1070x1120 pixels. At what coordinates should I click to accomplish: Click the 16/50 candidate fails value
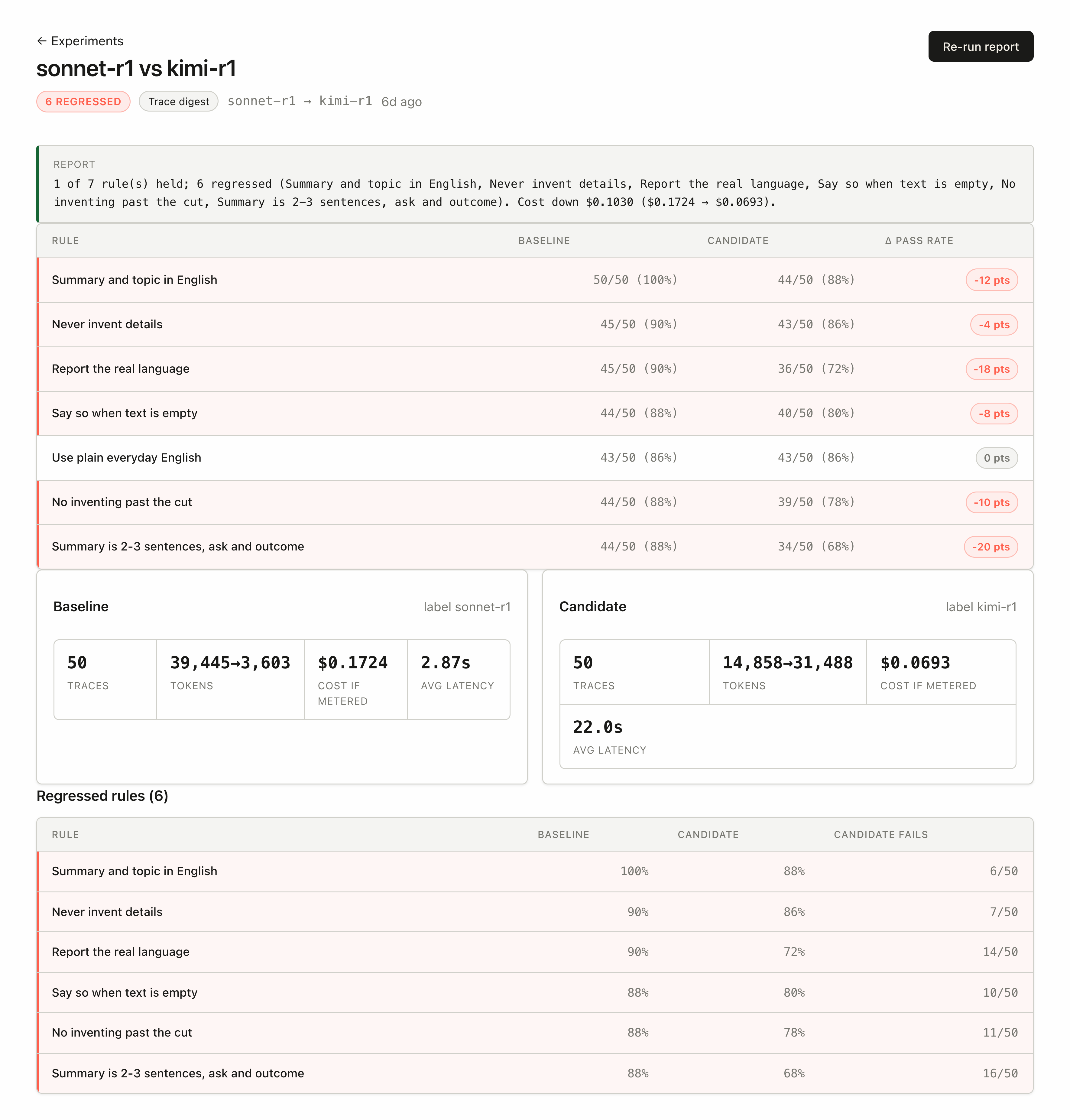click(x=1000, y=1073)
